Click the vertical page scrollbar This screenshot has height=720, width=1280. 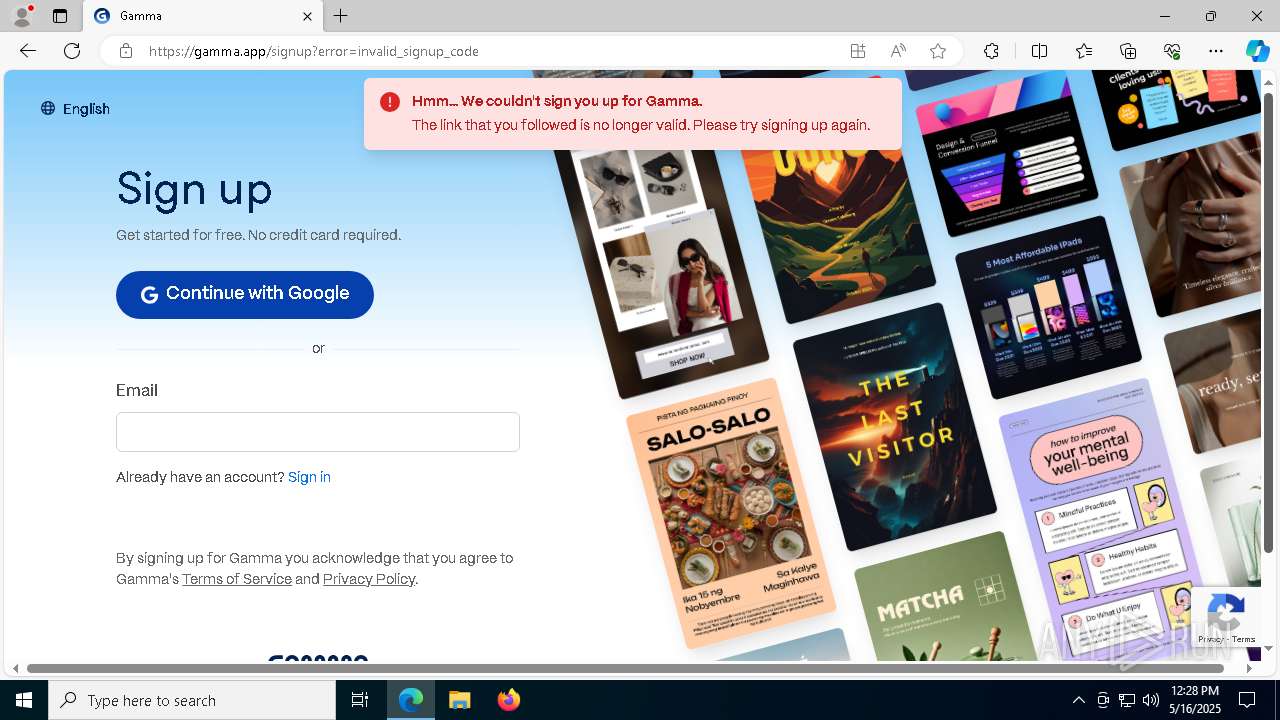1269,322
